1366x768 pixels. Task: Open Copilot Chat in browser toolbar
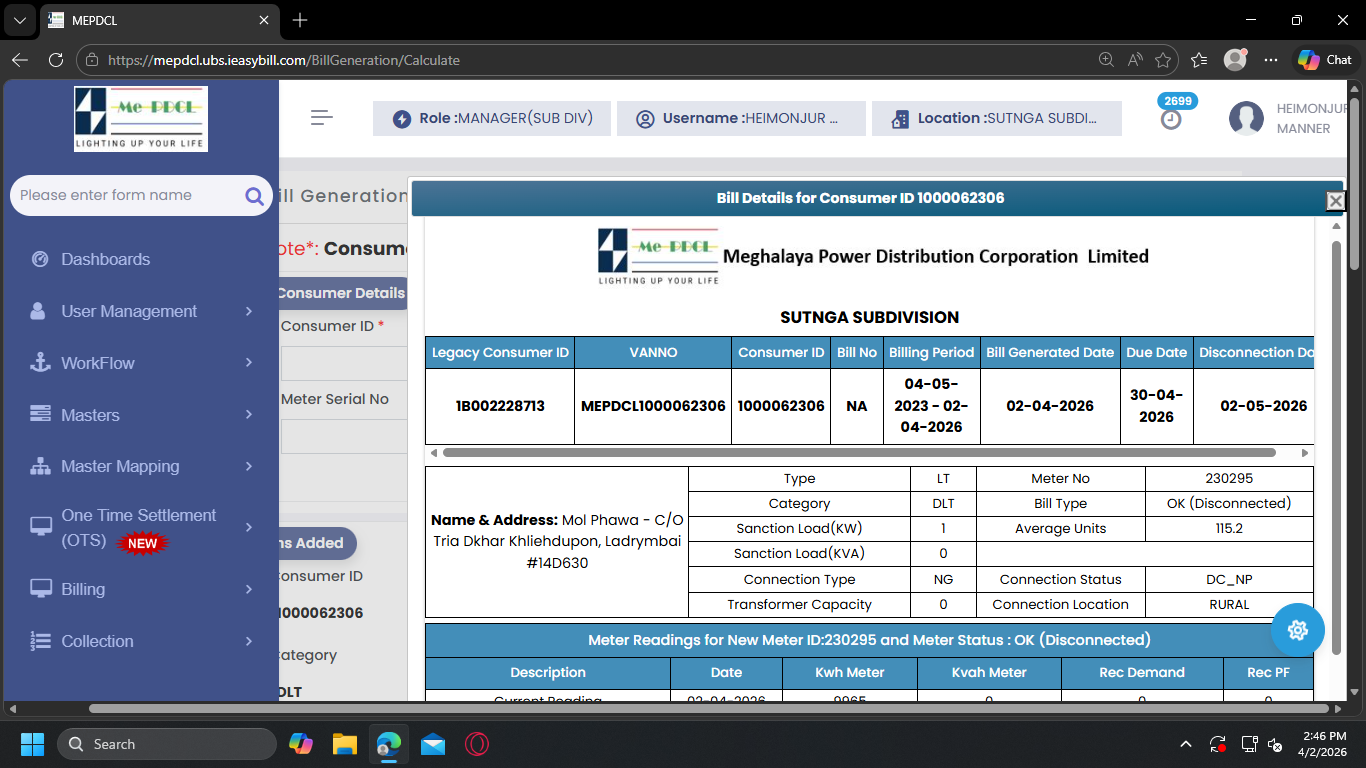pos(1324,60)
